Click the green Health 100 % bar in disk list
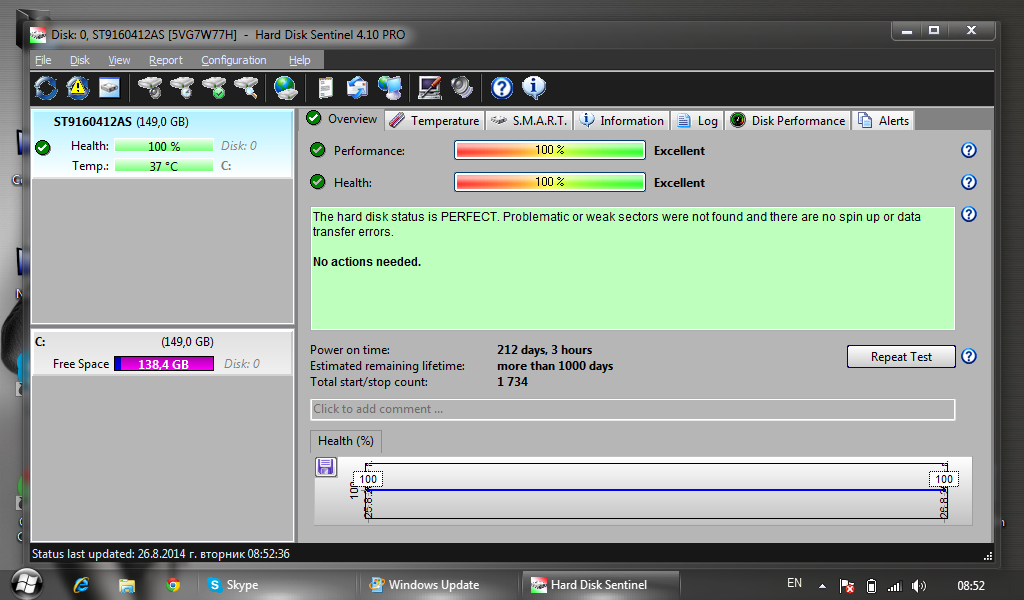The height and width of the screenshot is (600, 1024). [164, 146]
